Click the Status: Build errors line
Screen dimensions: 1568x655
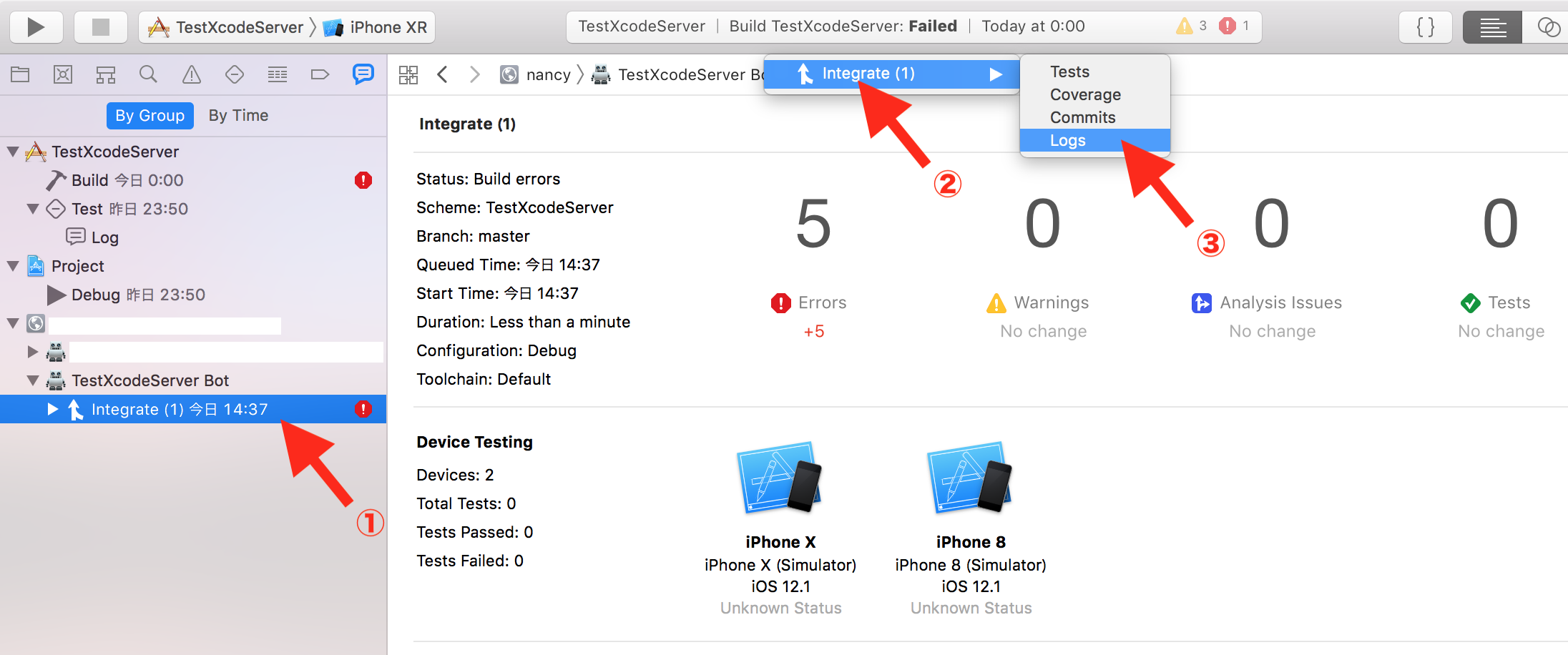[489, 179]
